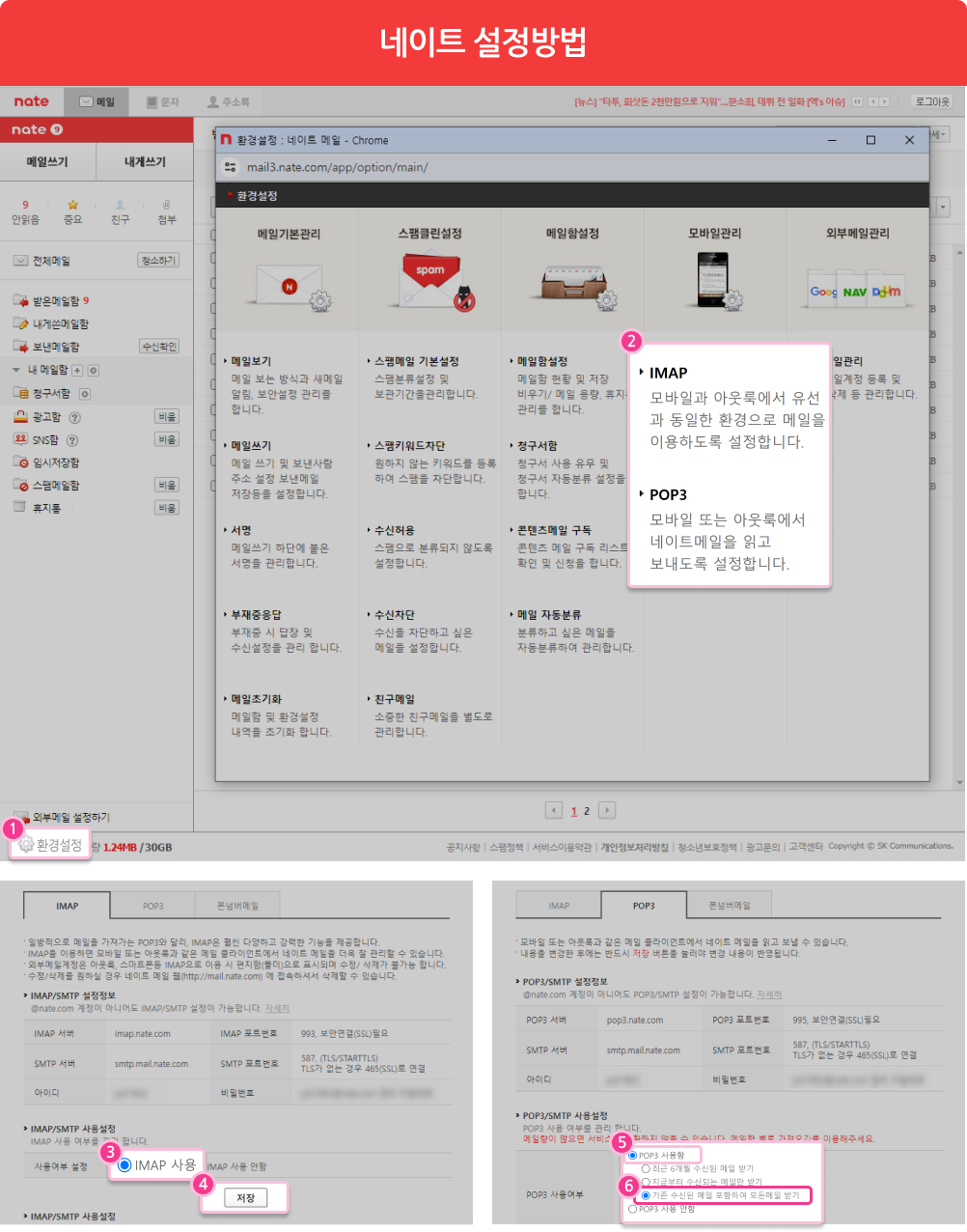
Task: Select the IMAP 사용 radio button
Action: click(x=124, y=1165)
